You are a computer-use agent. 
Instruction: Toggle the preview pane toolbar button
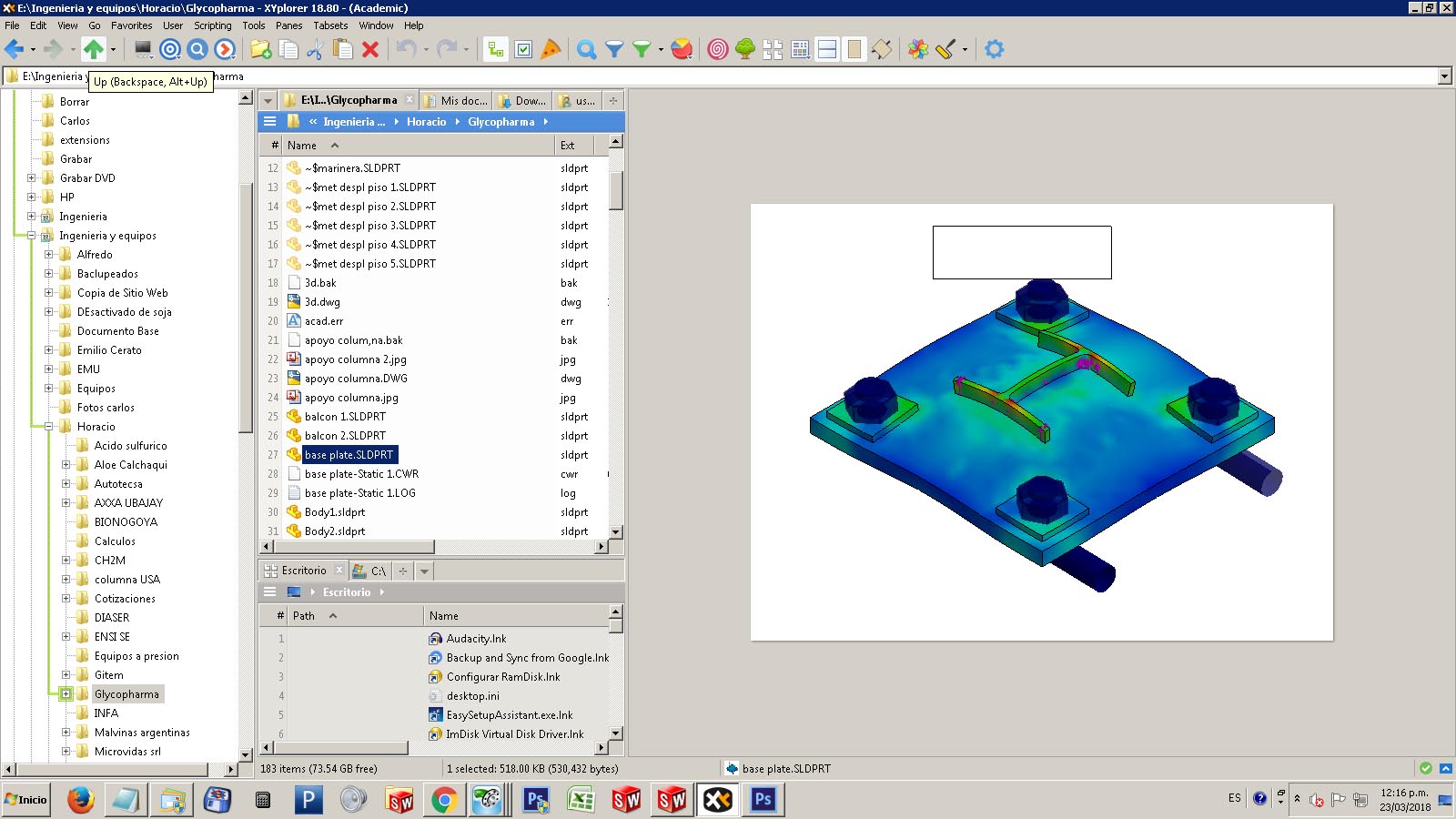854,49
